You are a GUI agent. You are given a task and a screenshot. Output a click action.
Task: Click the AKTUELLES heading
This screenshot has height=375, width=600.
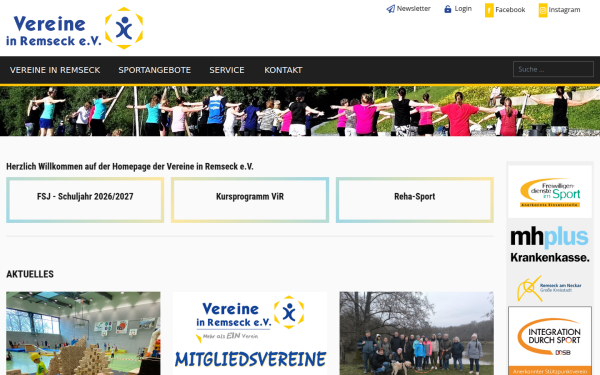(30, 274)
